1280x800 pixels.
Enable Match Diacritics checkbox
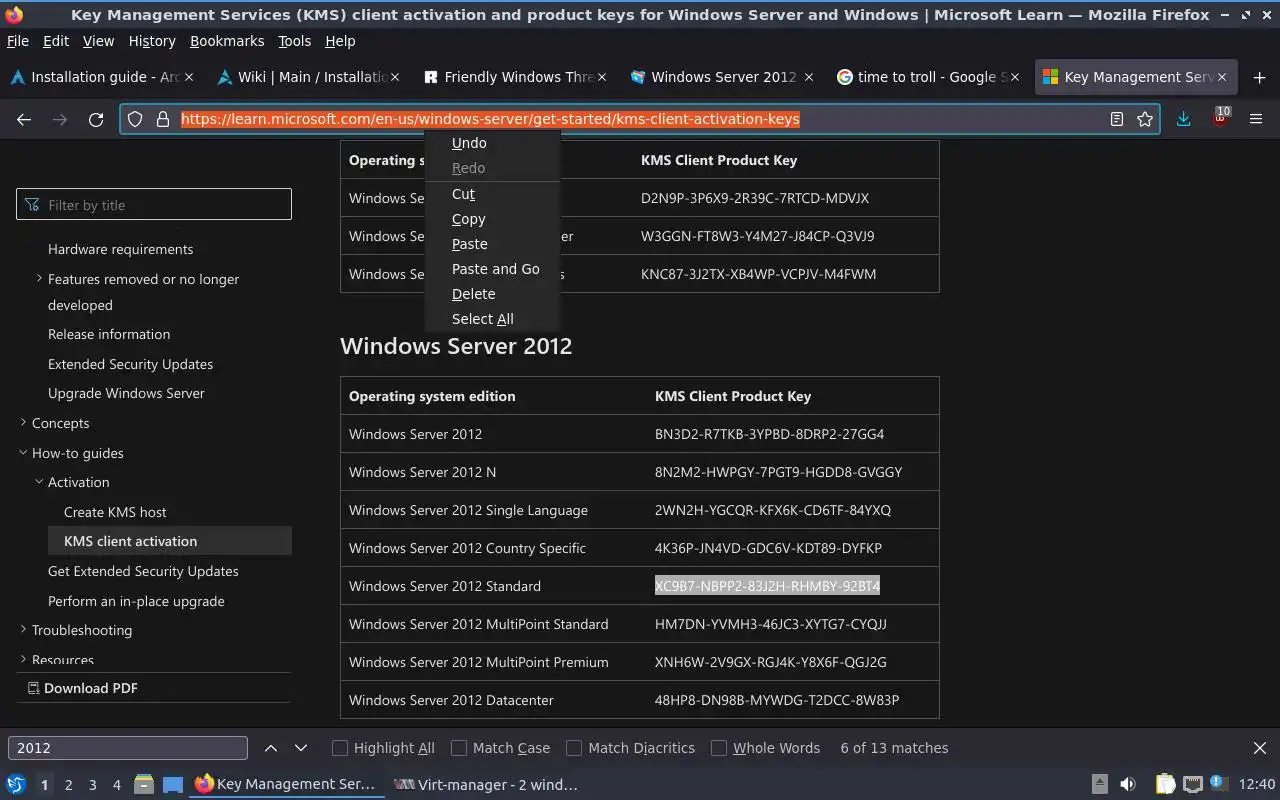(574, 748)
